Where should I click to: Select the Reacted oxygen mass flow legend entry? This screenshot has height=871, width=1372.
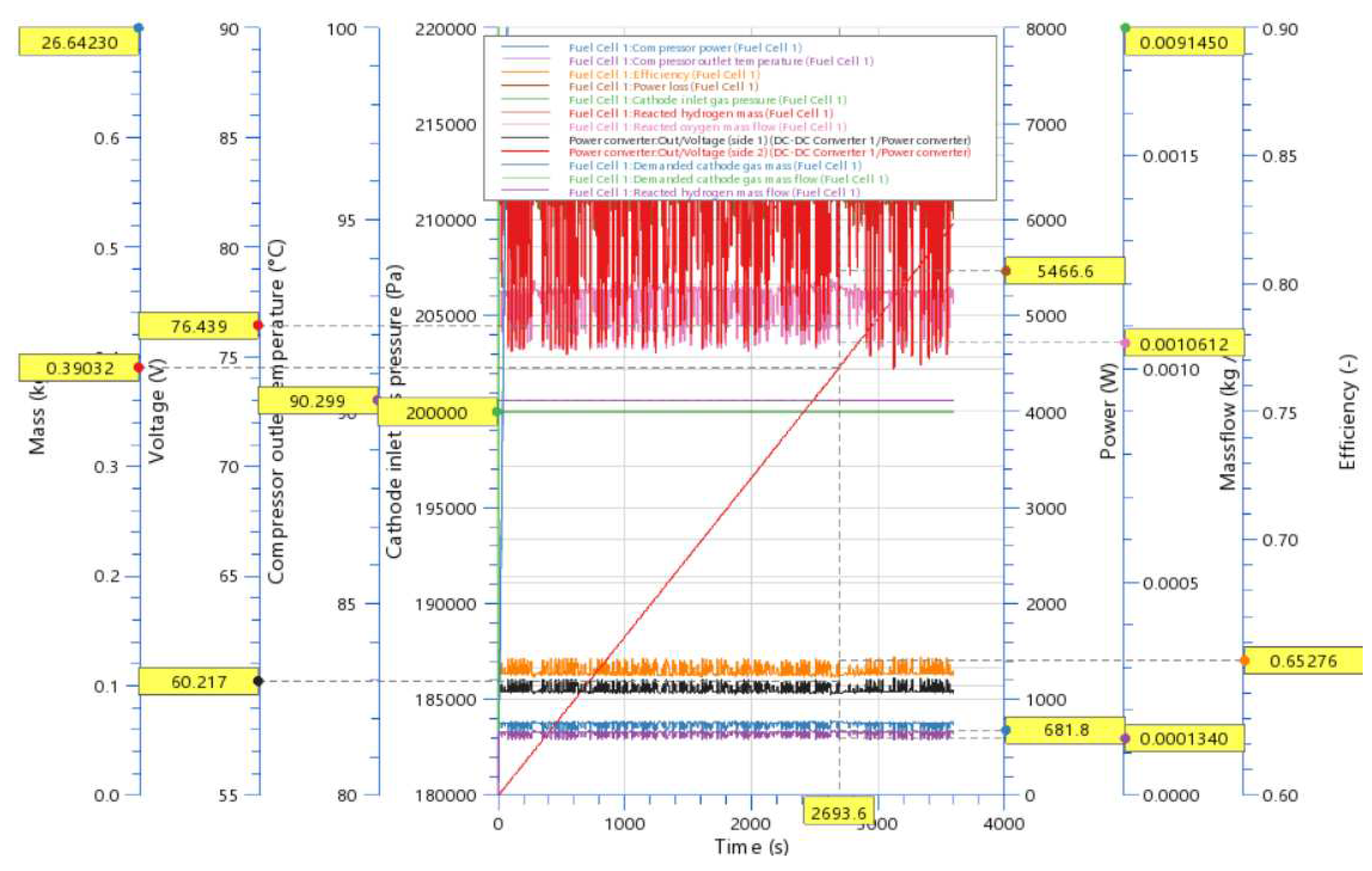[x=707, y=126]
